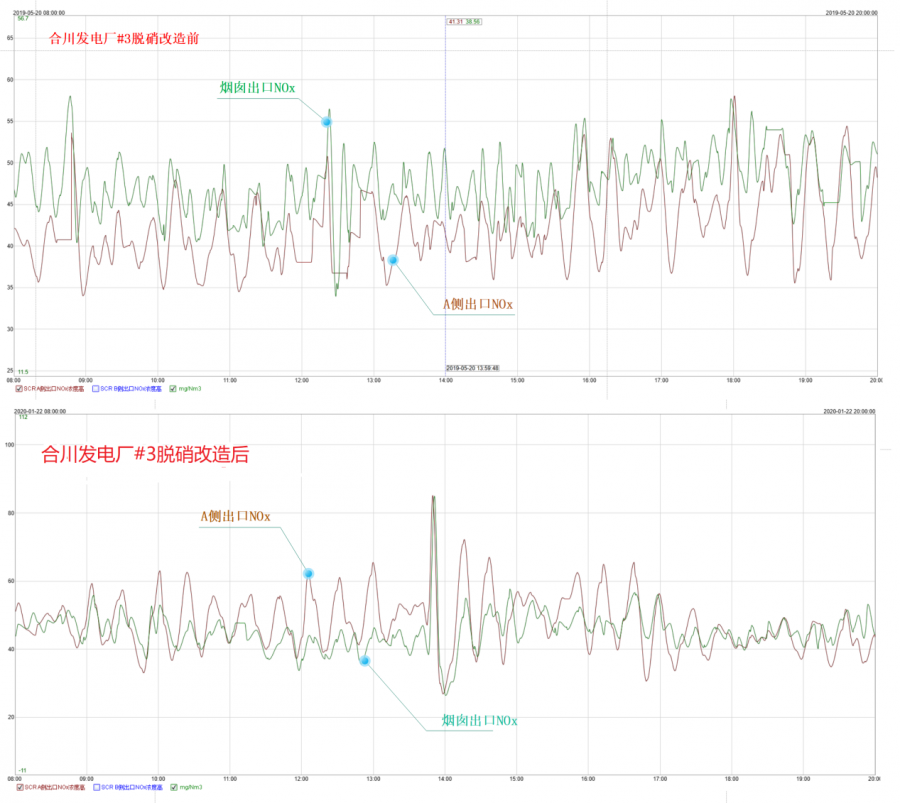This screenshot has height=803, width=900.
Task: Click cursor value readout 41.31 38.56
Action: pos(464,22)
